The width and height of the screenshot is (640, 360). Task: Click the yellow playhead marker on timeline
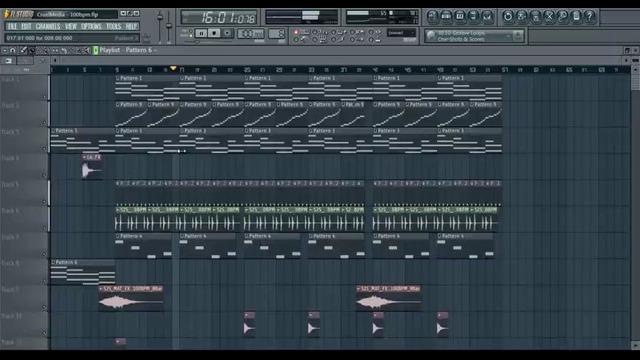pos(173,68)
